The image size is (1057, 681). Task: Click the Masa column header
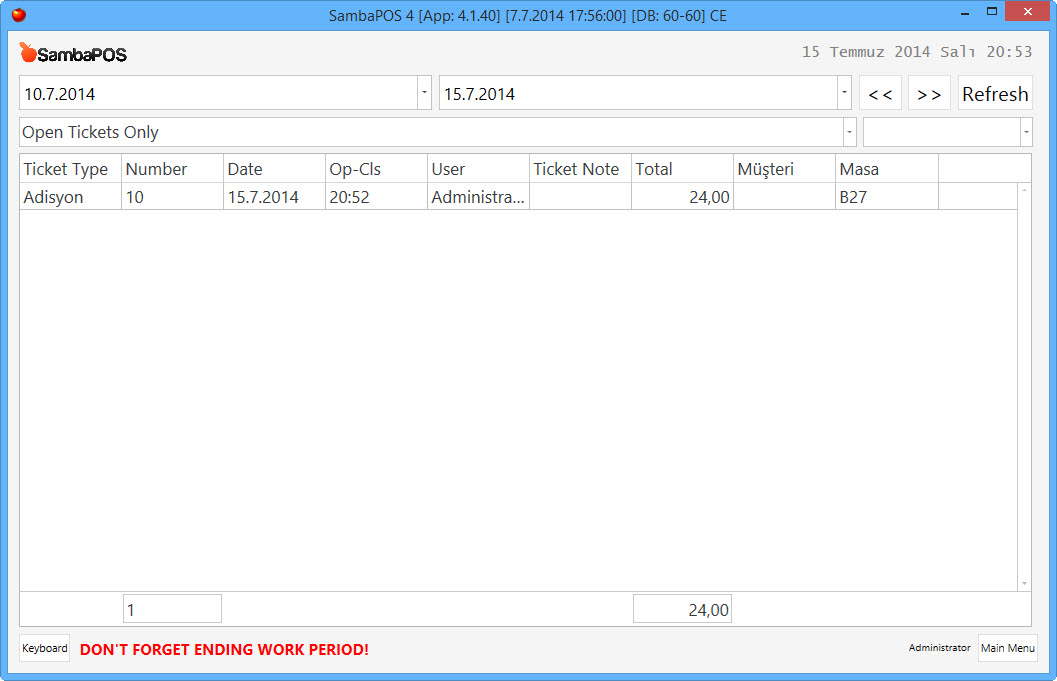pos(859,169)
